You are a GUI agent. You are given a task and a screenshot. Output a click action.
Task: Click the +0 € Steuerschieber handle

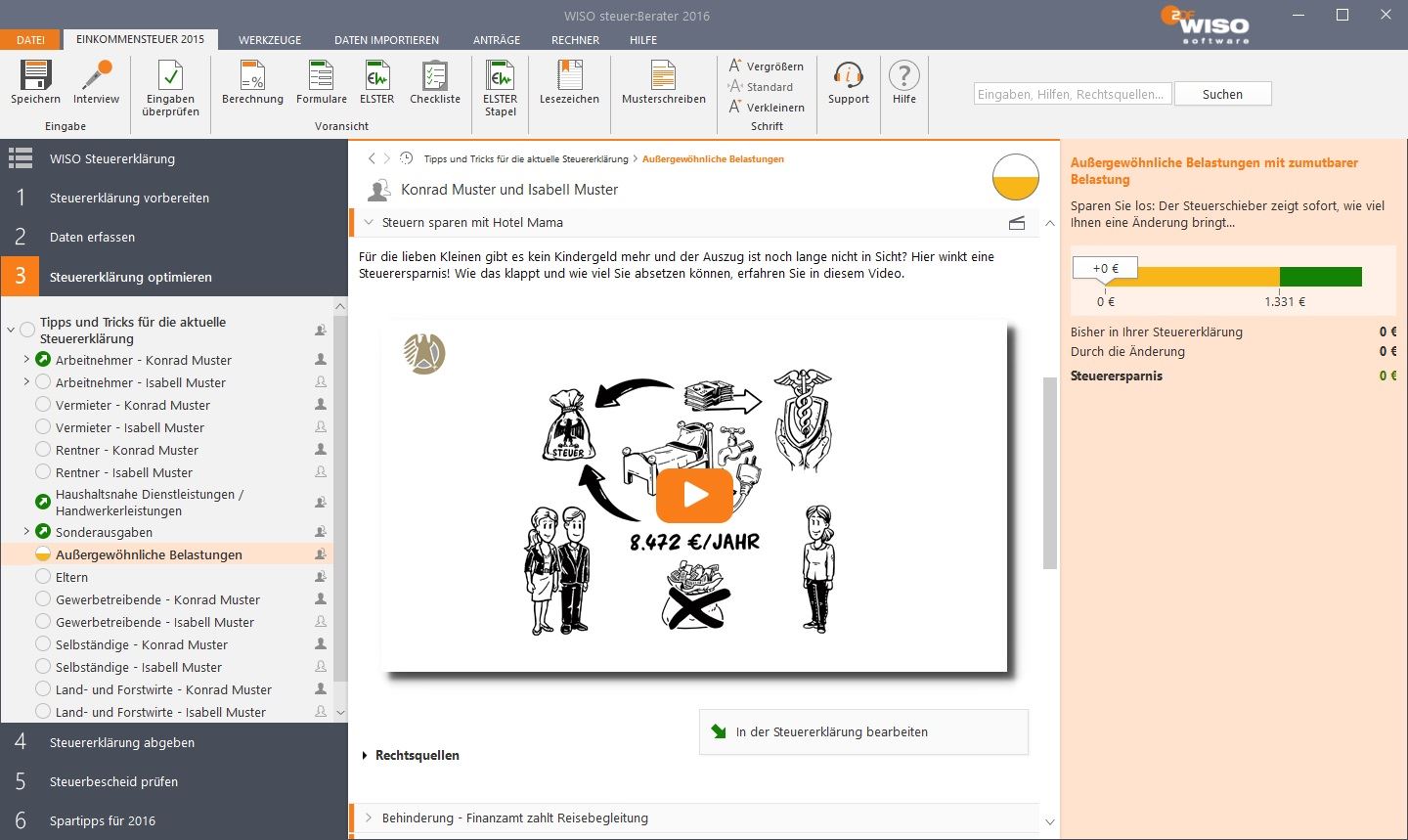(1105, 269)
